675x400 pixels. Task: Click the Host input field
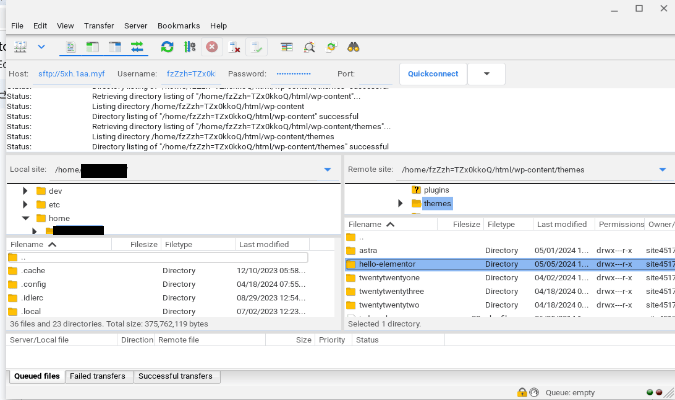pos(71,74)
